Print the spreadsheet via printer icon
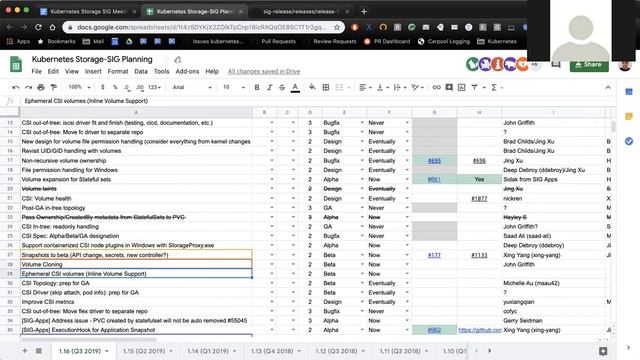The image size is (640, 360). coord(41,87)
